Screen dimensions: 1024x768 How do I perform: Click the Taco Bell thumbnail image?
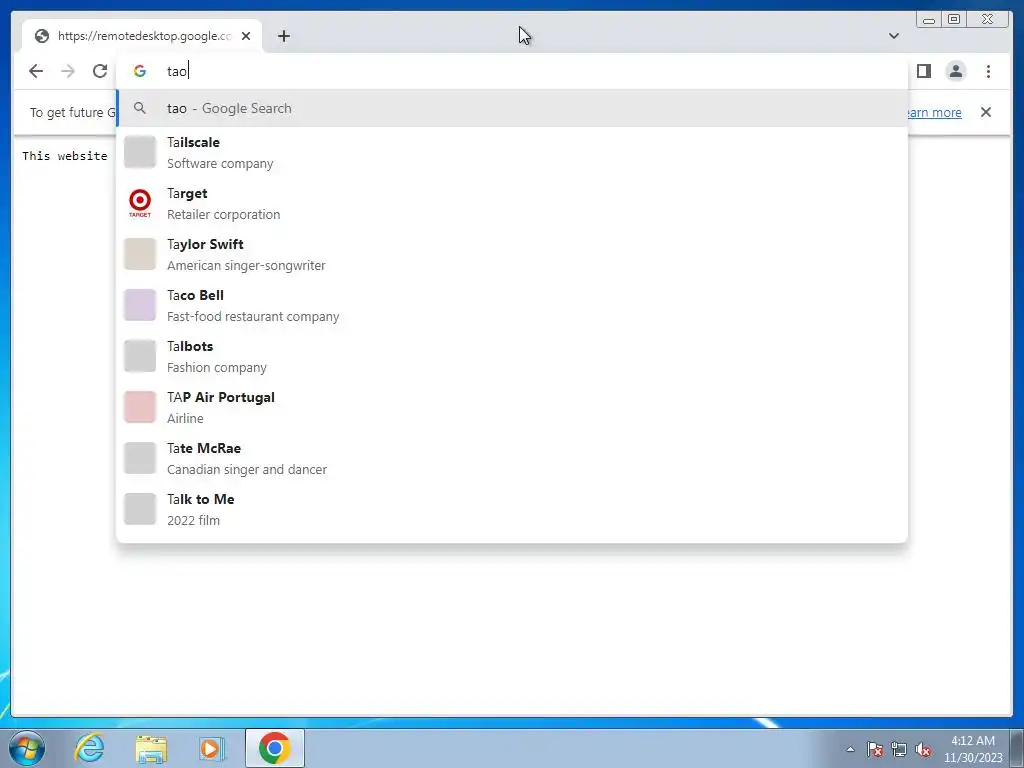tap(140, 305)
